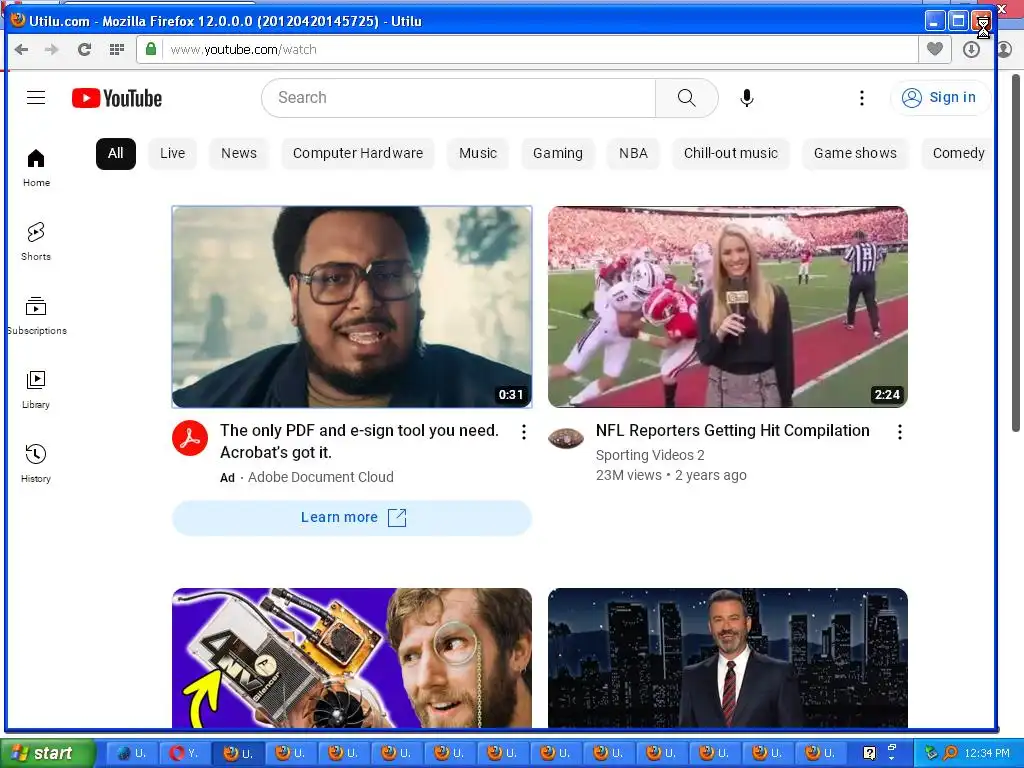Select the All filter chip
The height and width of the screenshot is (768, 1024).
tap(116, 153)
